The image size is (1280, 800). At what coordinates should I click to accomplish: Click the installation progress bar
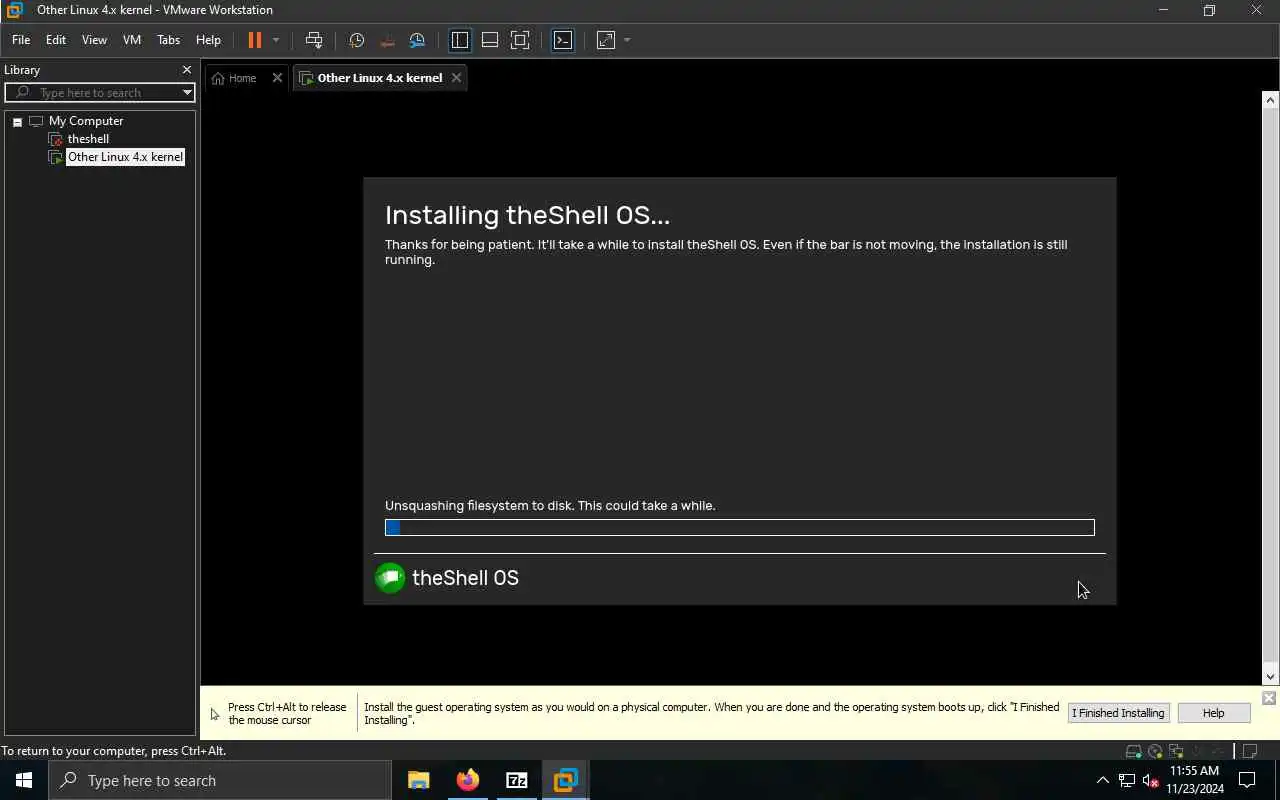point(740,527)
